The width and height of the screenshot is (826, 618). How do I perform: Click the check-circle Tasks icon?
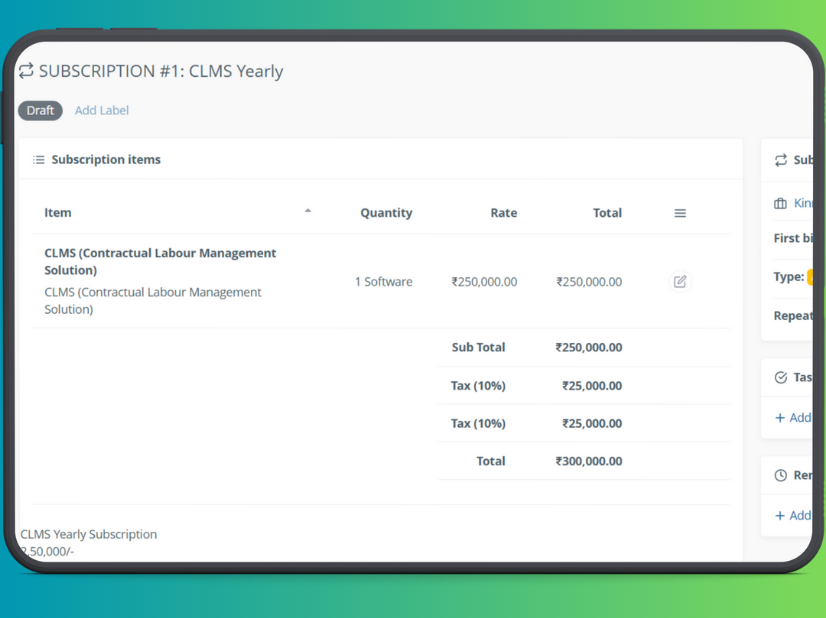781,378
